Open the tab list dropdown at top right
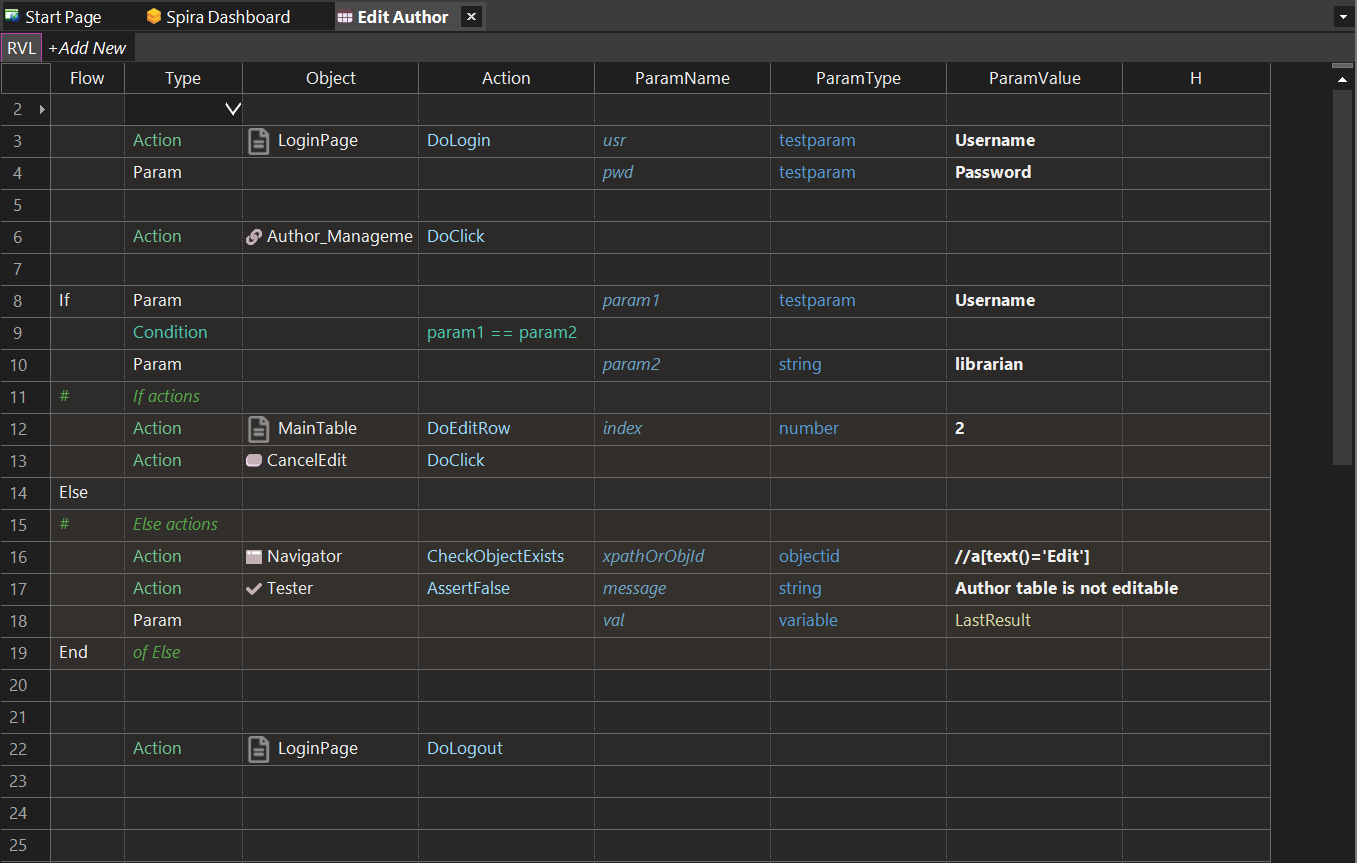Screen dimensions: 1357x863 [1341, 17]
